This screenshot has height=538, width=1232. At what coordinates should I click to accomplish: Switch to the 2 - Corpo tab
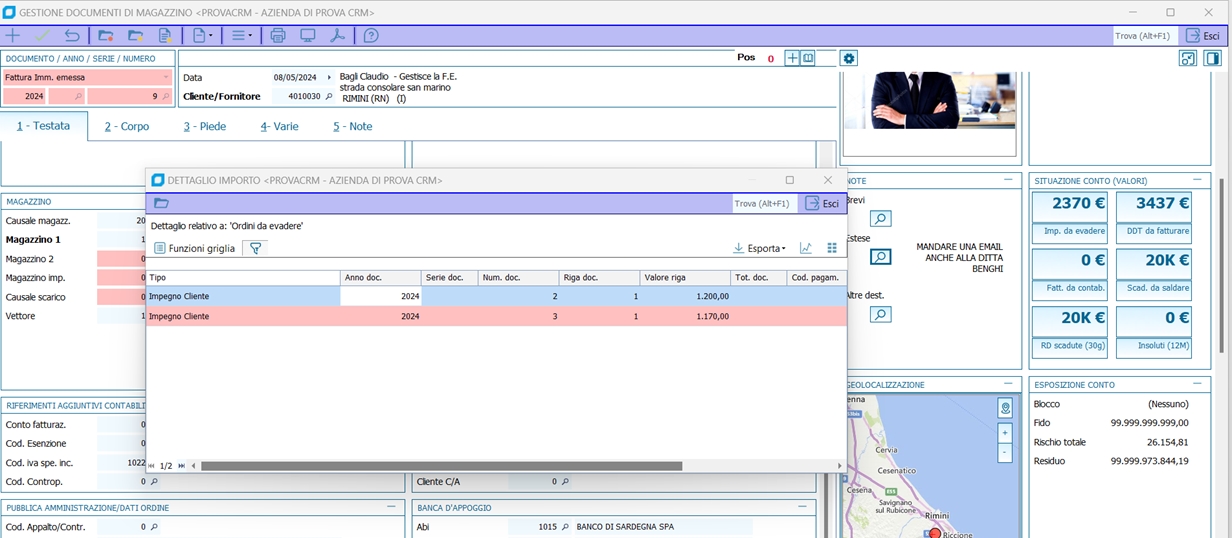[x=127, y=127]
